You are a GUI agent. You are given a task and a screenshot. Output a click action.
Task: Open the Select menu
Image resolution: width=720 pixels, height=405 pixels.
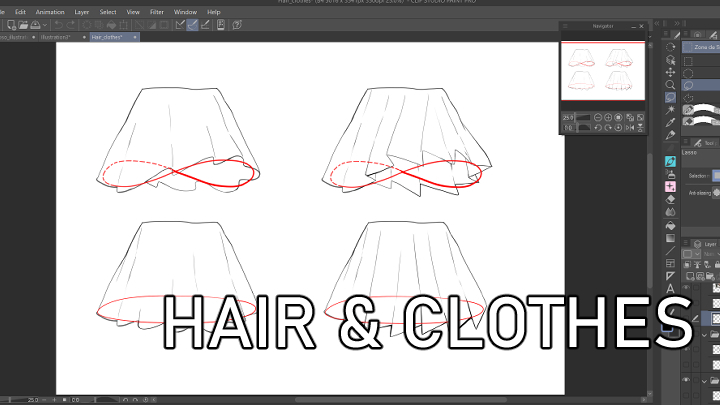108,12
